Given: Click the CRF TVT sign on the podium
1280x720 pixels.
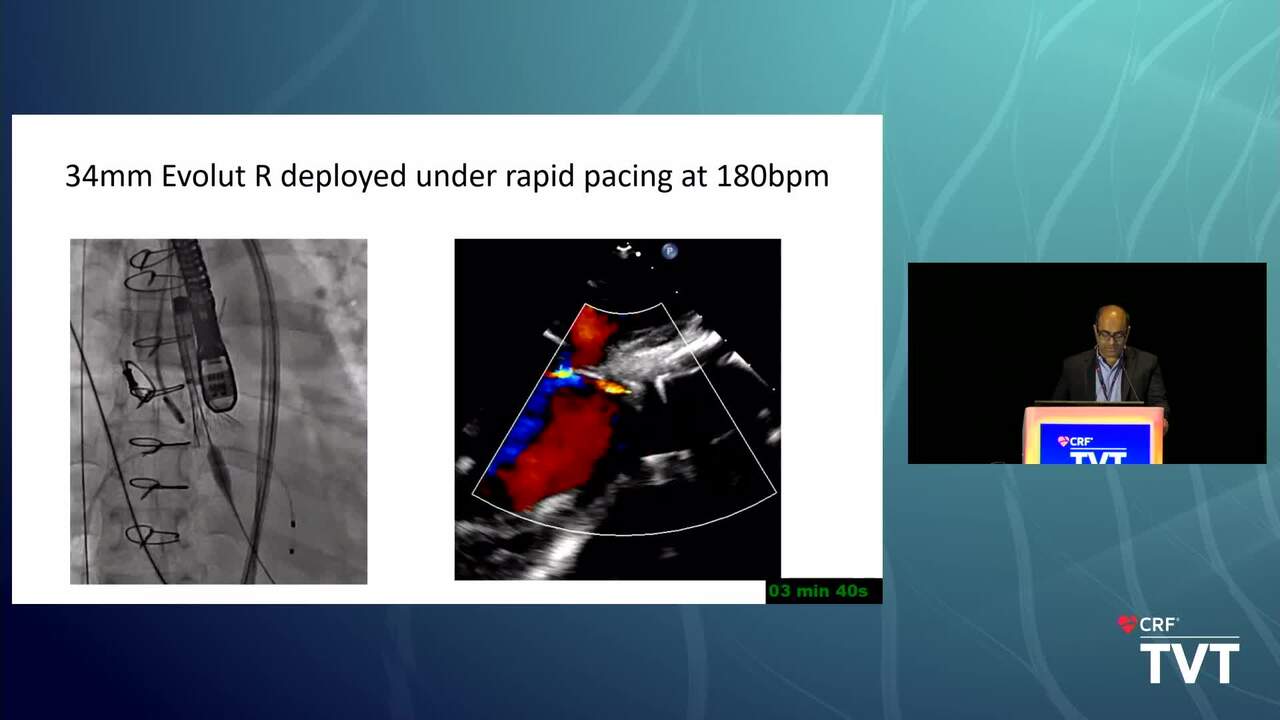Looking at the screenshot, I should click(x=1094, y=444).
